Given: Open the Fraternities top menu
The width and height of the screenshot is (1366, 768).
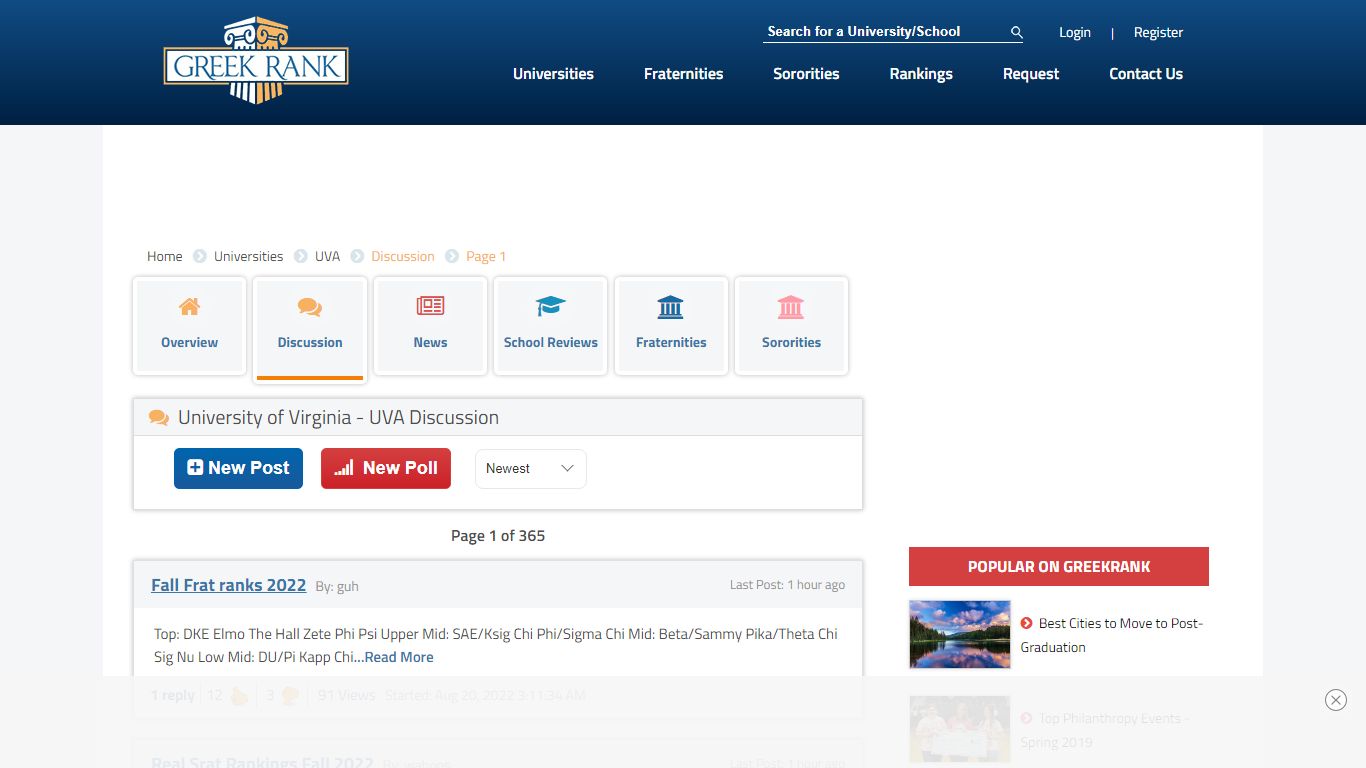Looking at the screenshot, I should click(x=683, y=74).
